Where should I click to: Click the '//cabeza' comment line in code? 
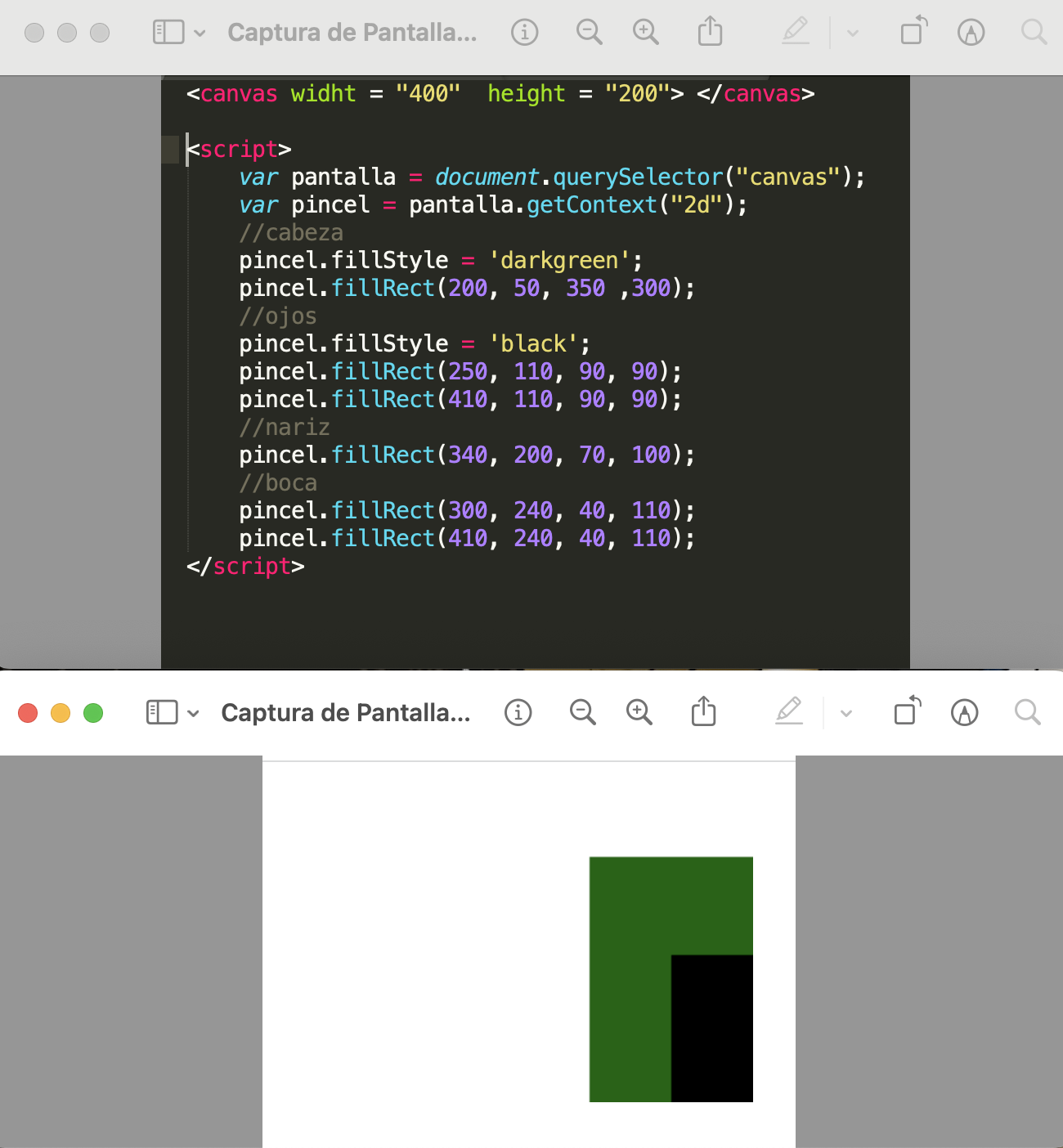pyautogui.click(x=291, y=232)
